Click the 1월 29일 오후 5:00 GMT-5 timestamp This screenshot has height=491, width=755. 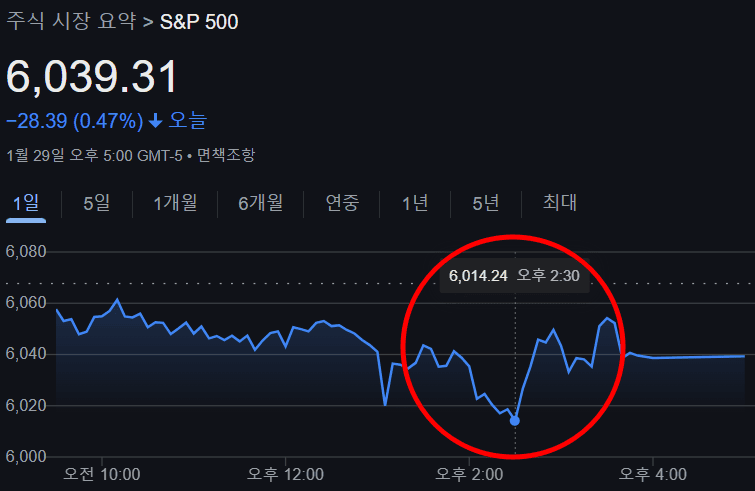click(x=94, y=155)
